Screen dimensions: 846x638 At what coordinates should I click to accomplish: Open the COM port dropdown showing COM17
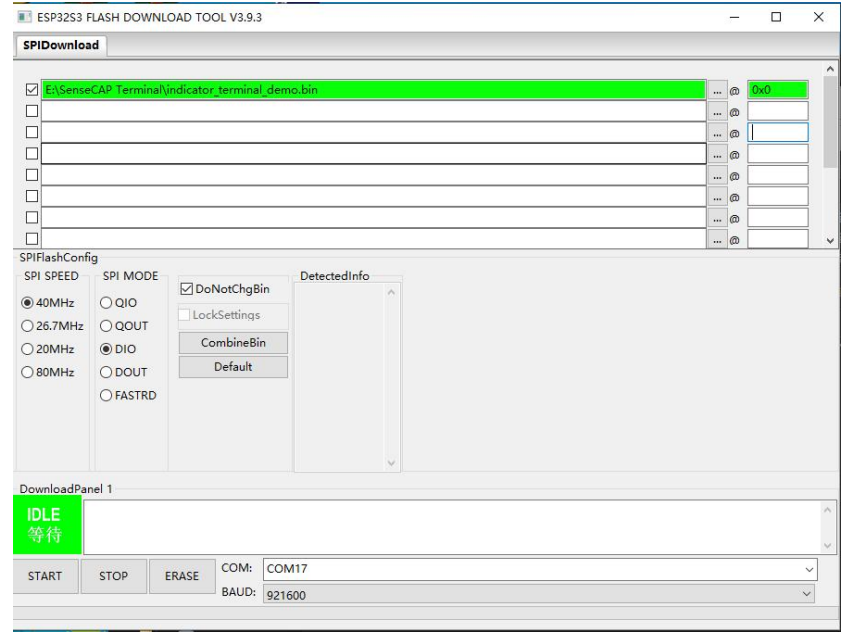click(x=540, y=568)
